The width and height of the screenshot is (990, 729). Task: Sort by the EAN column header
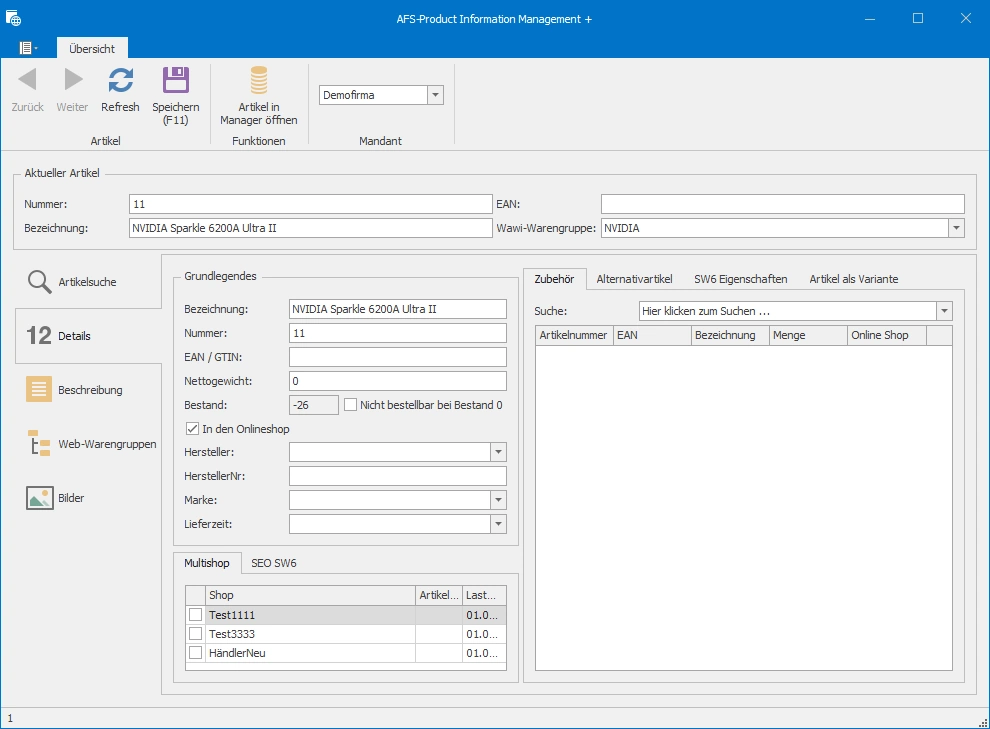652,335
